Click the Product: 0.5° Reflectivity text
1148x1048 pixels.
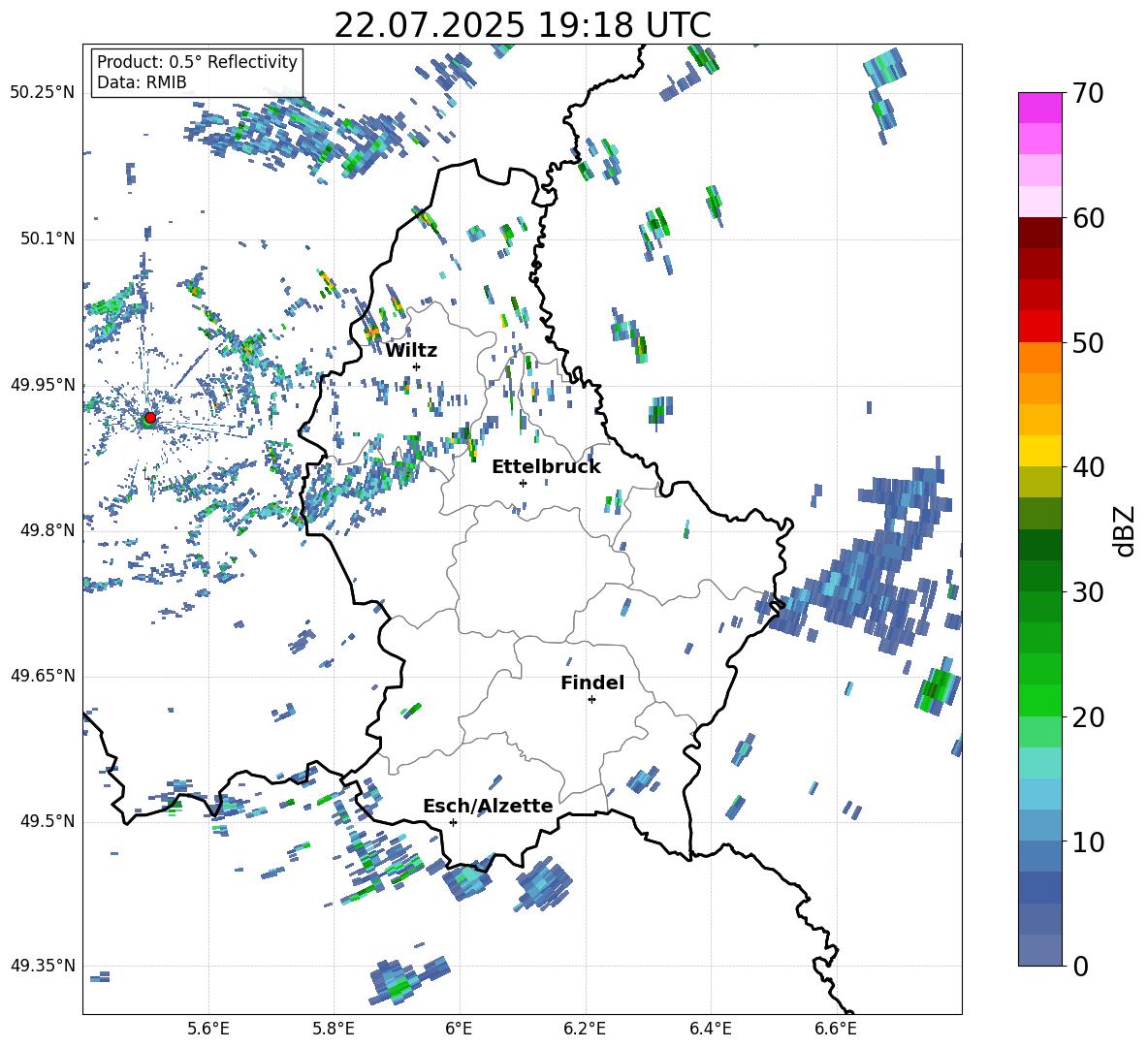pyautogui.click(x=197, y=62)
